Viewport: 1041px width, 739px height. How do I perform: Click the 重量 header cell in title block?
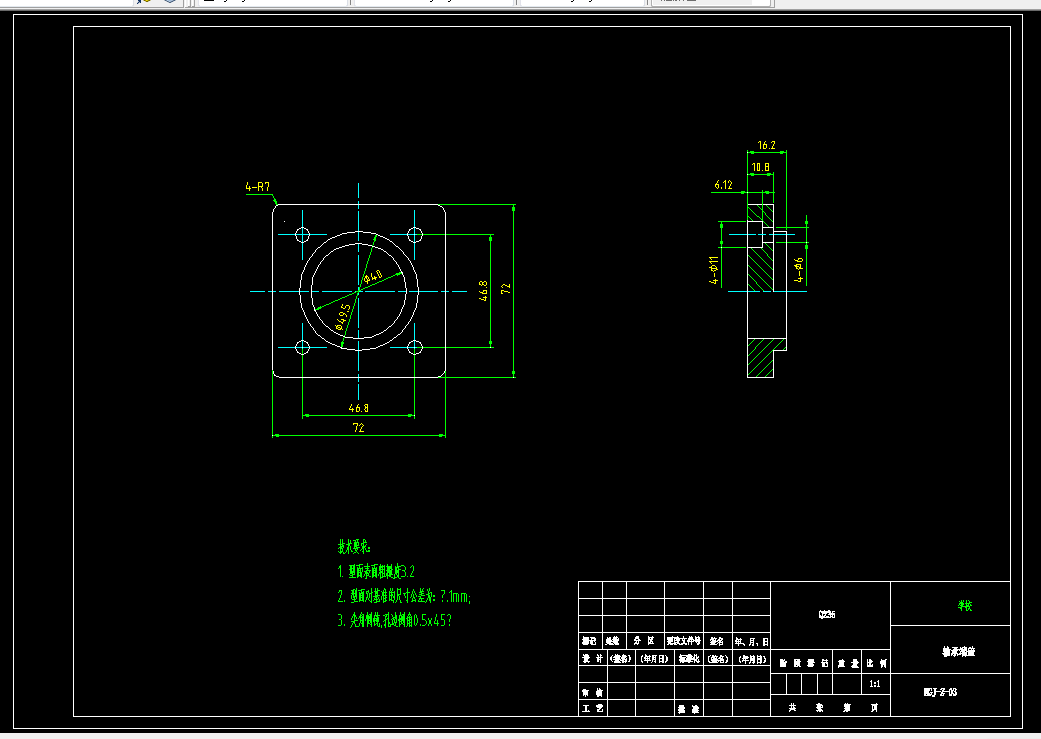(848, 663)
